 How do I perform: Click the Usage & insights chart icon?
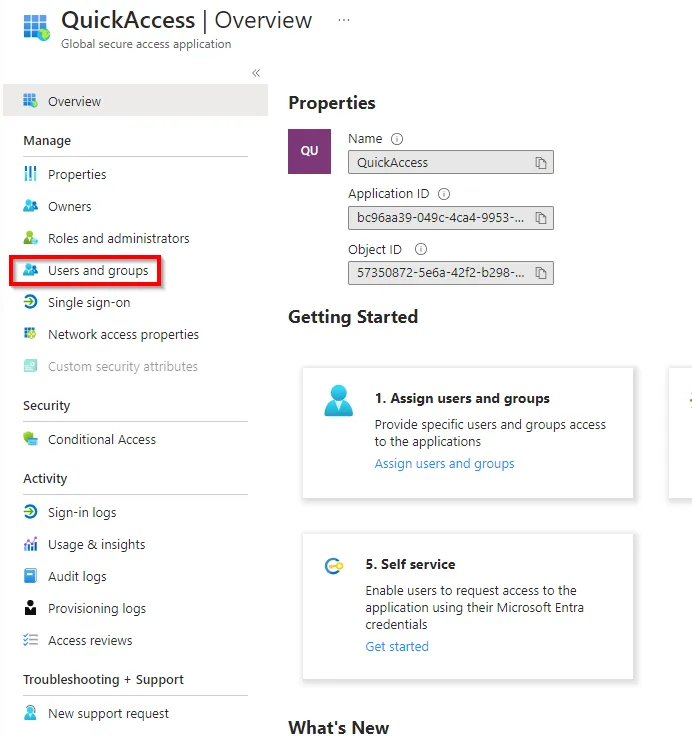pos(31,544)
